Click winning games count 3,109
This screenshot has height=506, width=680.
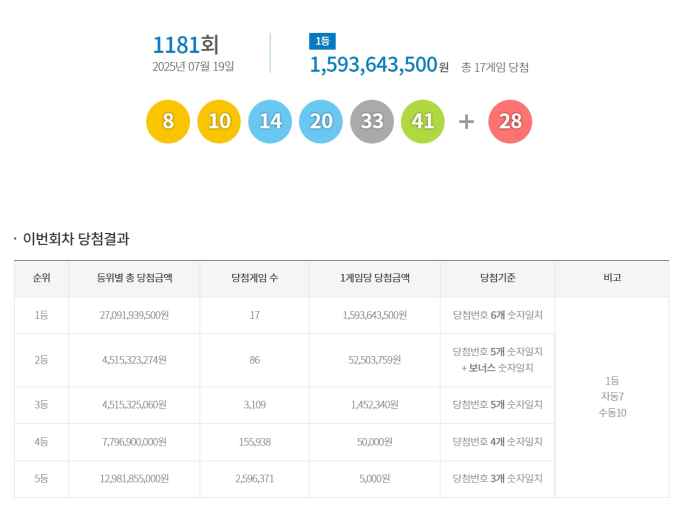(255, 405)
